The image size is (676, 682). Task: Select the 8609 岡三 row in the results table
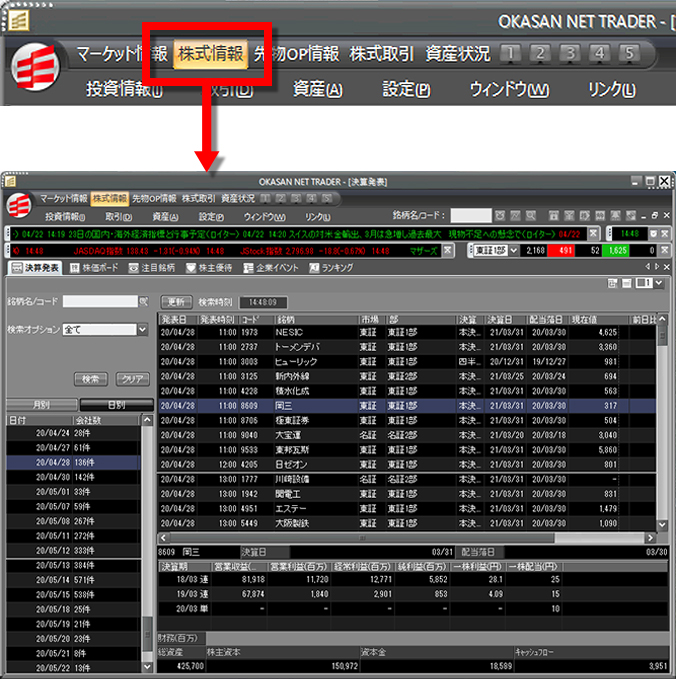click(x=407, y=405)
